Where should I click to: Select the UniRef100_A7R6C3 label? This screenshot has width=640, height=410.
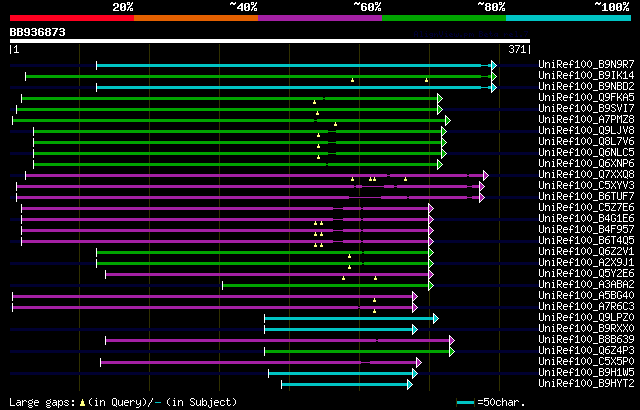(x=586, y=307)
